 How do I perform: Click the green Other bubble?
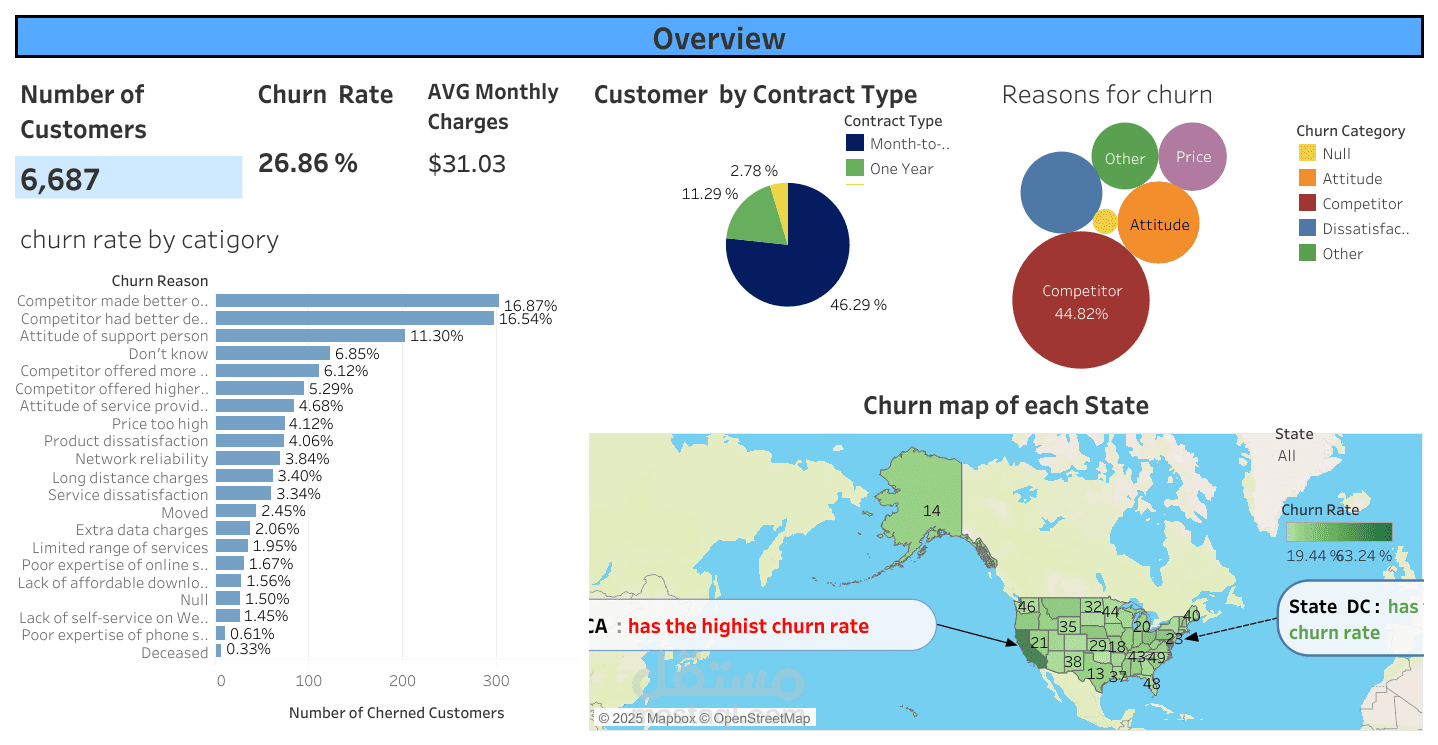tap(1125, 157)
